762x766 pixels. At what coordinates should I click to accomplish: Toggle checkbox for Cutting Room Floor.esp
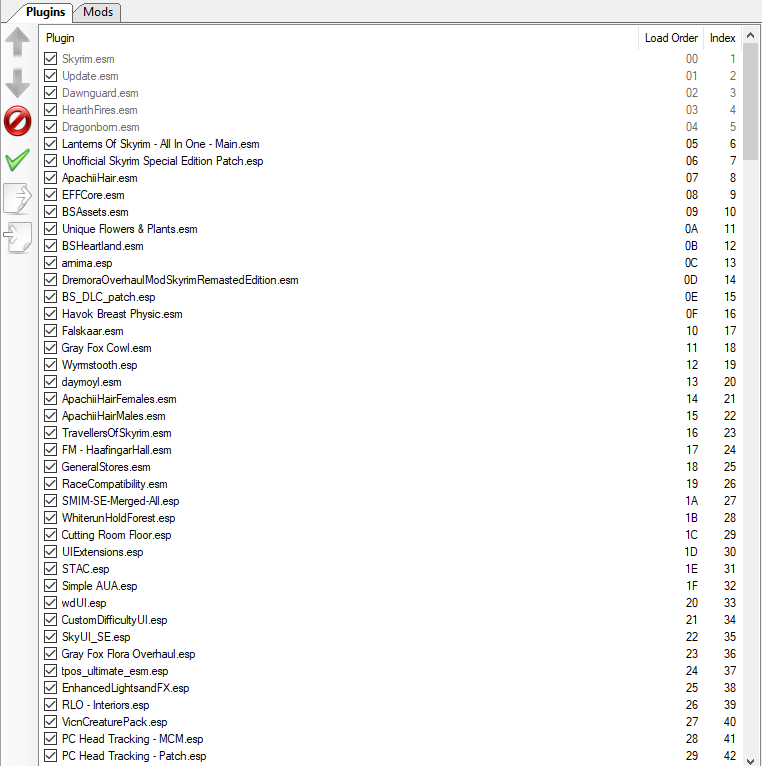pyautogui.click(x=51, y=535)
